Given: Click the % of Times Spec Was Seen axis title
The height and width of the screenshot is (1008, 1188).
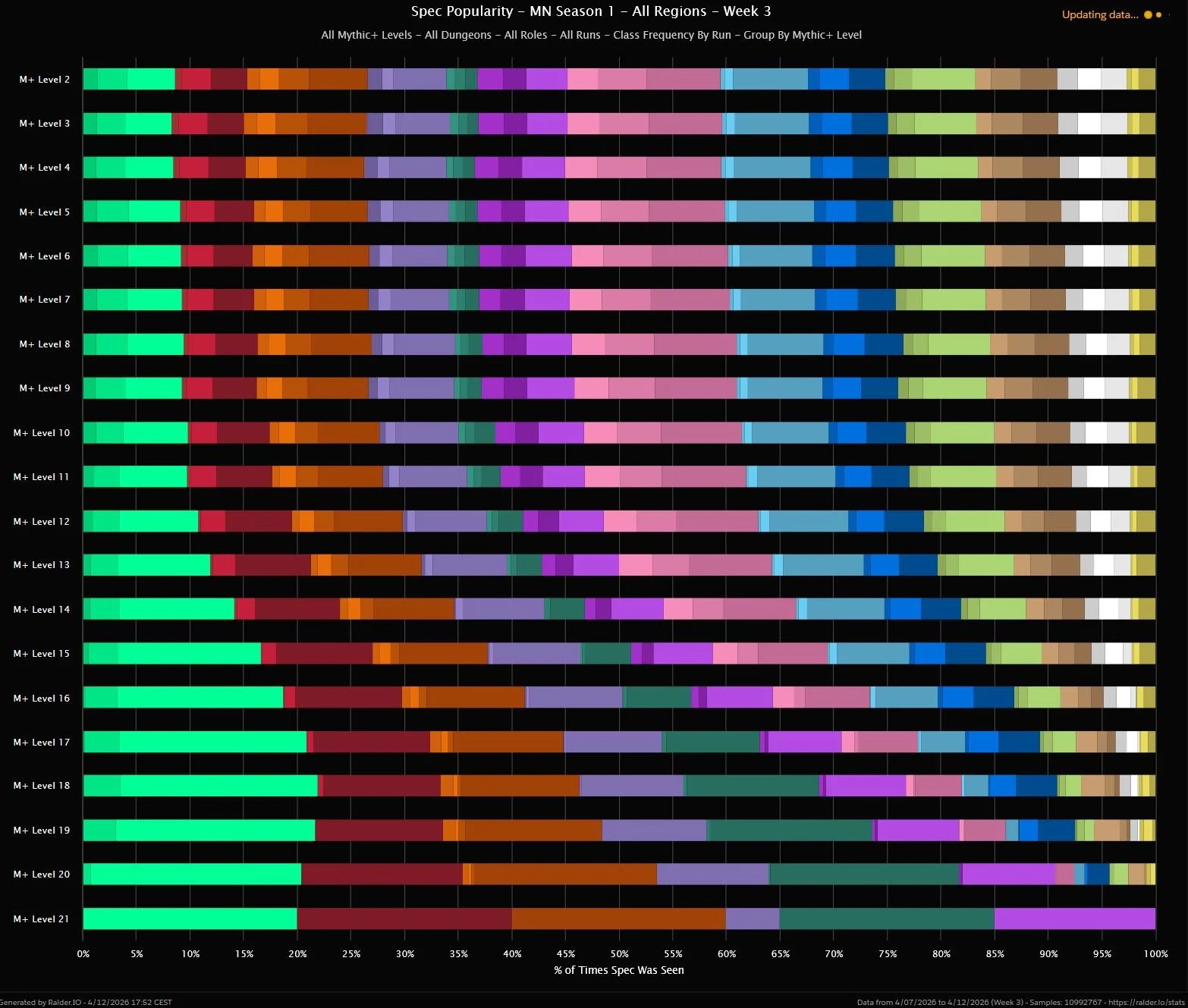Looking at the screenshot, I should point(619,970).
